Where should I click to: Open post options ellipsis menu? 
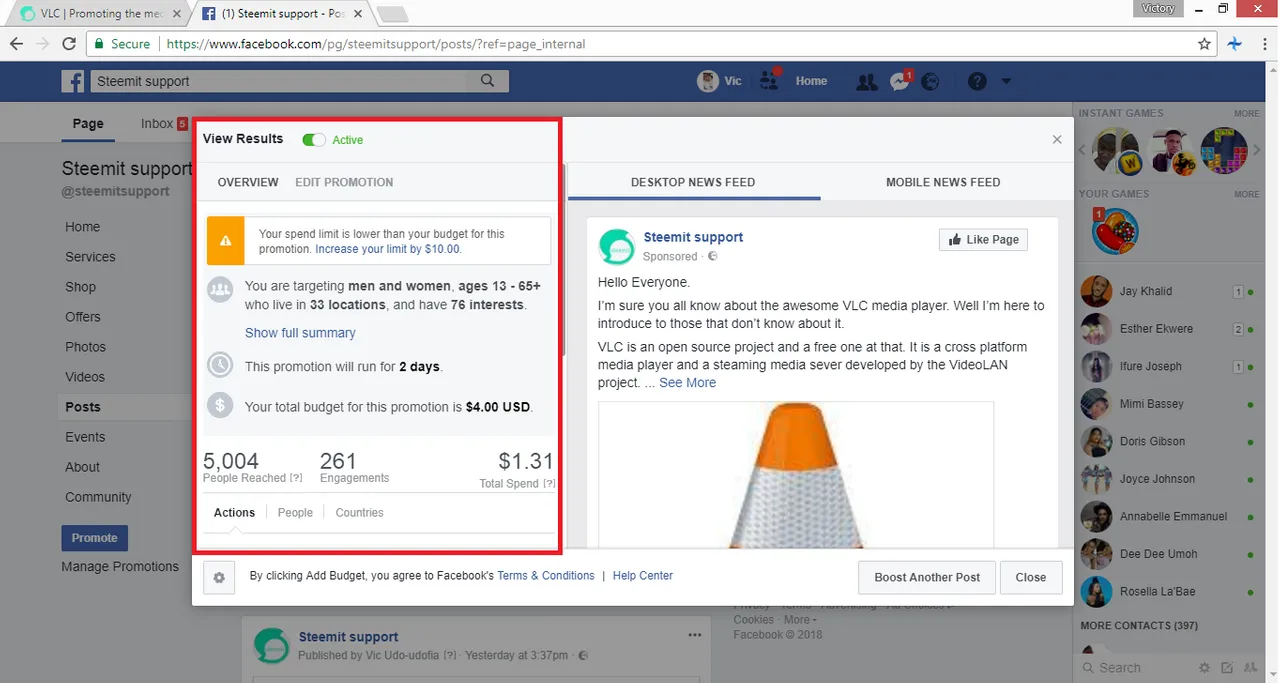pyautogui.click(x=695, y=635)
